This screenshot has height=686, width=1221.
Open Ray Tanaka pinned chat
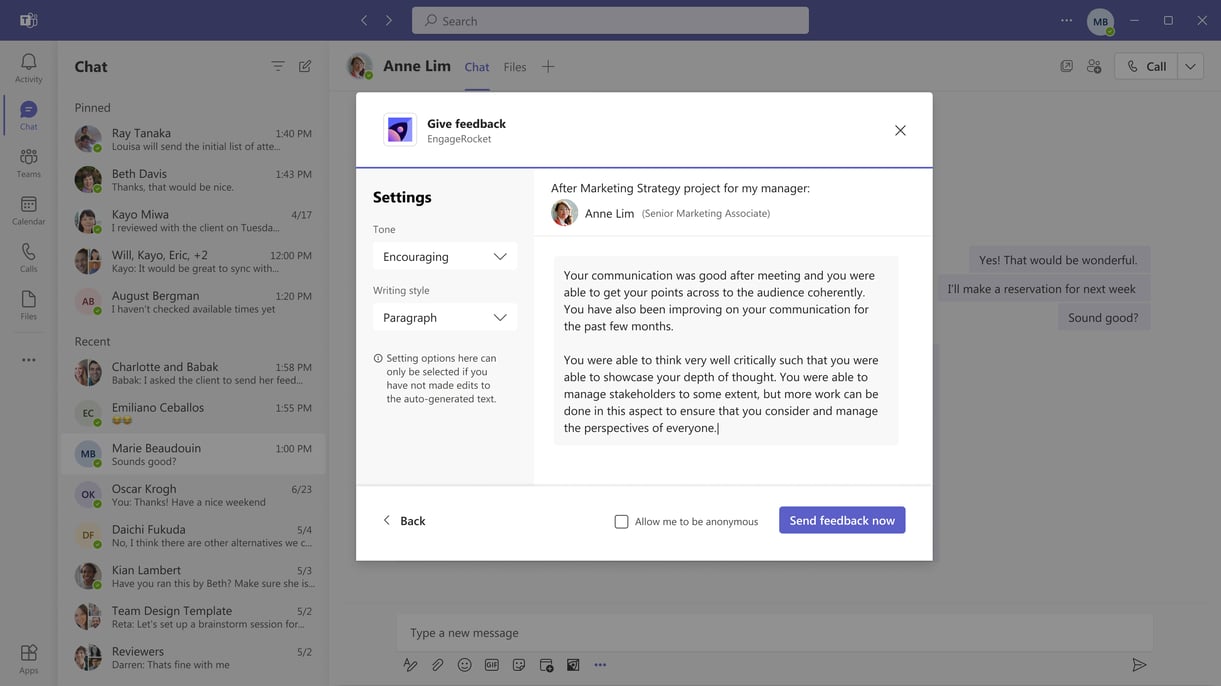pyautogui.click(x=192, y=139)
